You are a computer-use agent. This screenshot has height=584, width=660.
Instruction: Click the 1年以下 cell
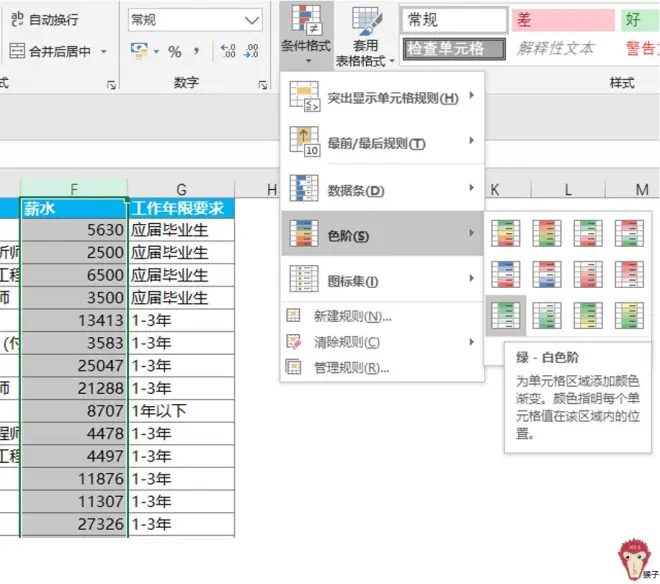coord(181,411)
